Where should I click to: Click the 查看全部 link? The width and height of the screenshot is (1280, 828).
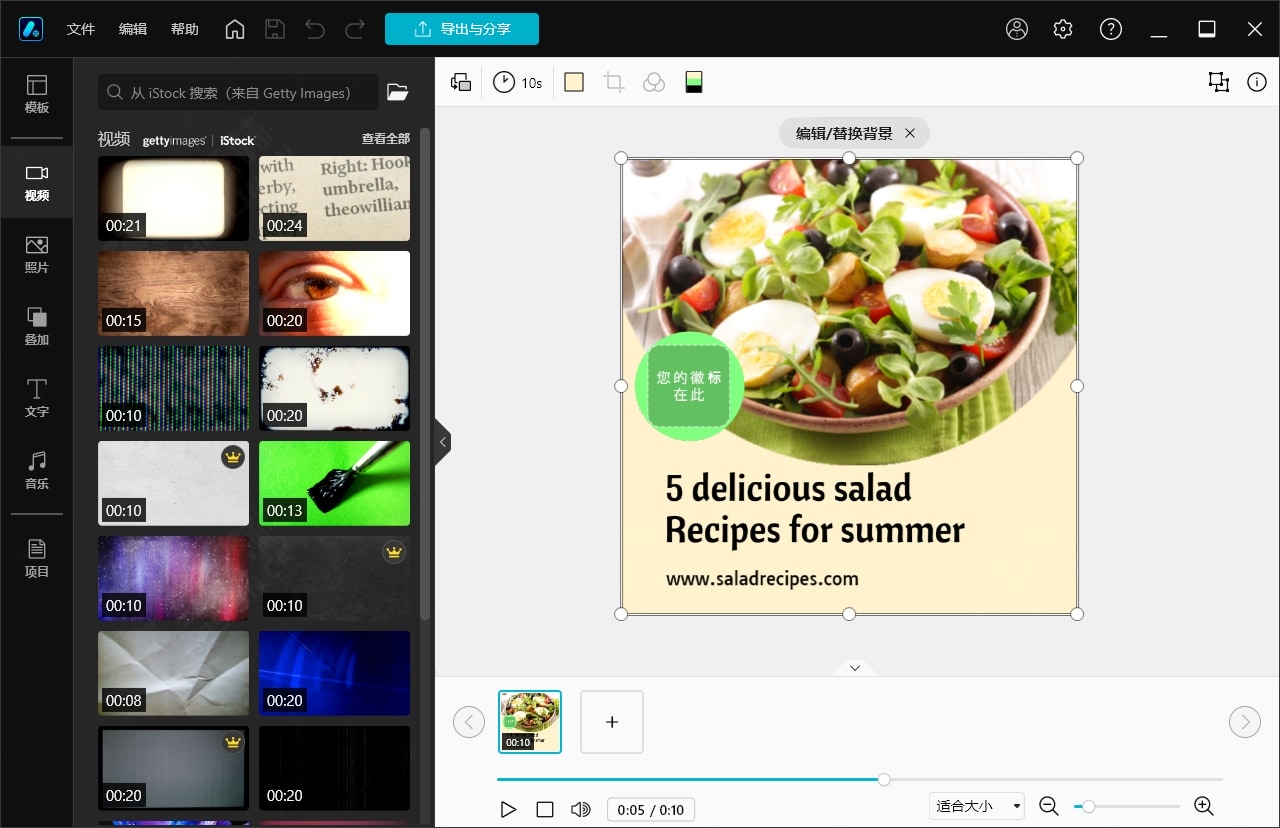point(386,139)
